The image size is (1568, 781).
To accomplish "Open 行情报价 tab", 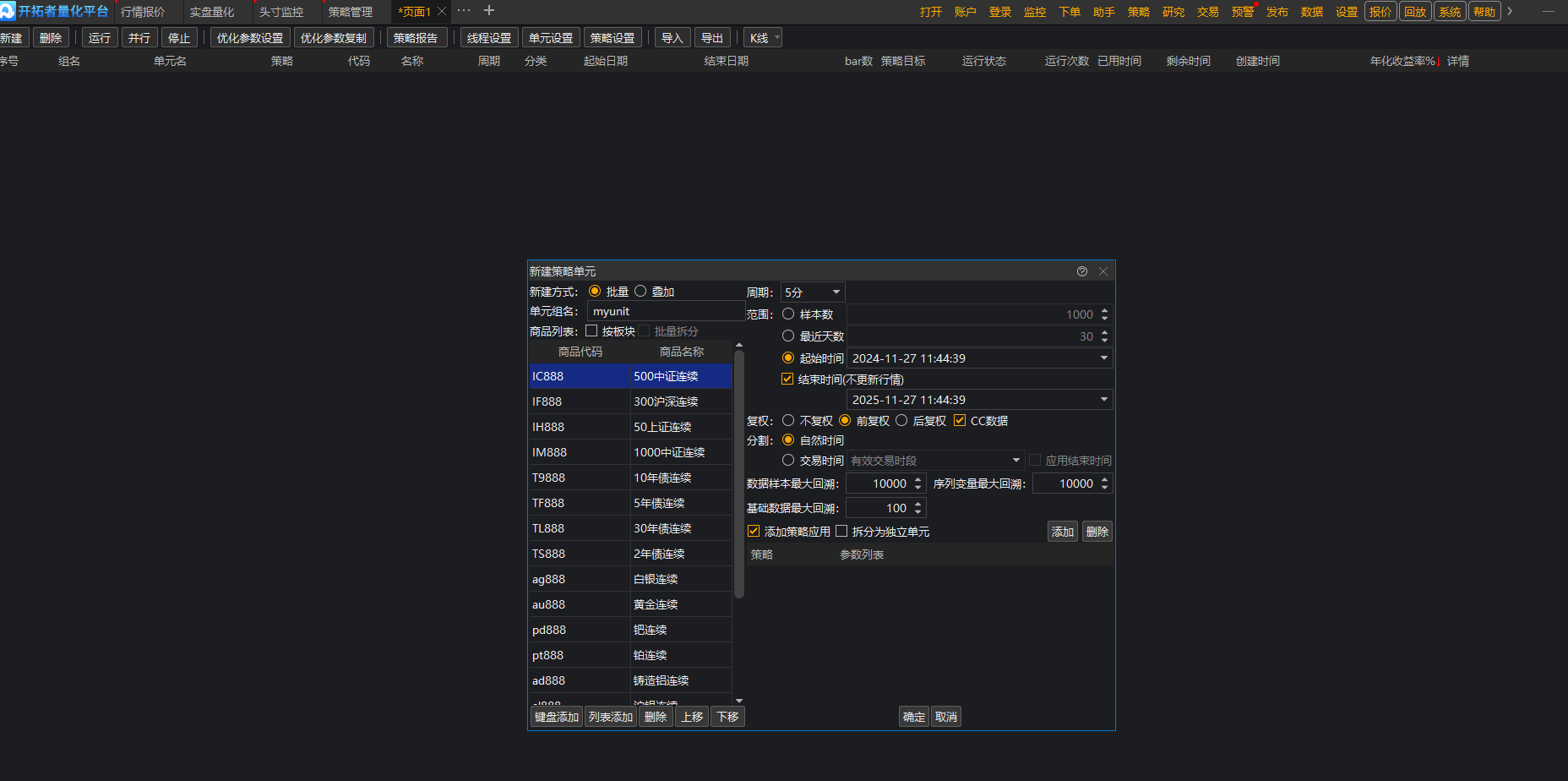I will coord(143,12).
